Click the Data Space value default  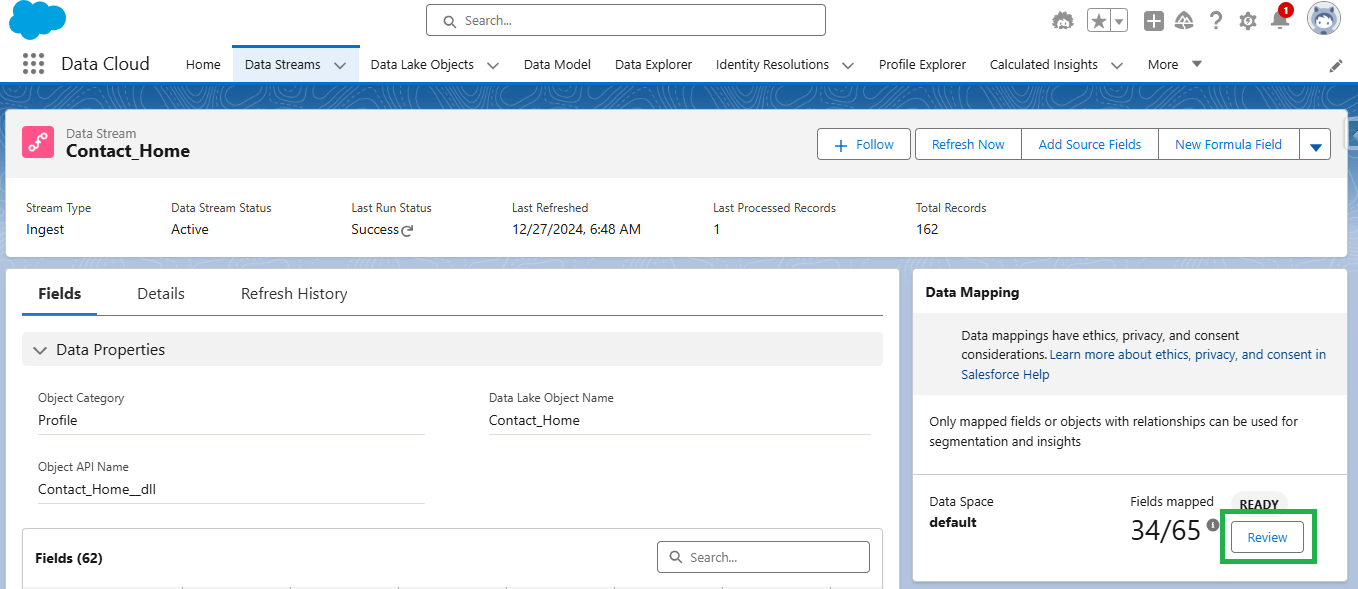point(953,522)
